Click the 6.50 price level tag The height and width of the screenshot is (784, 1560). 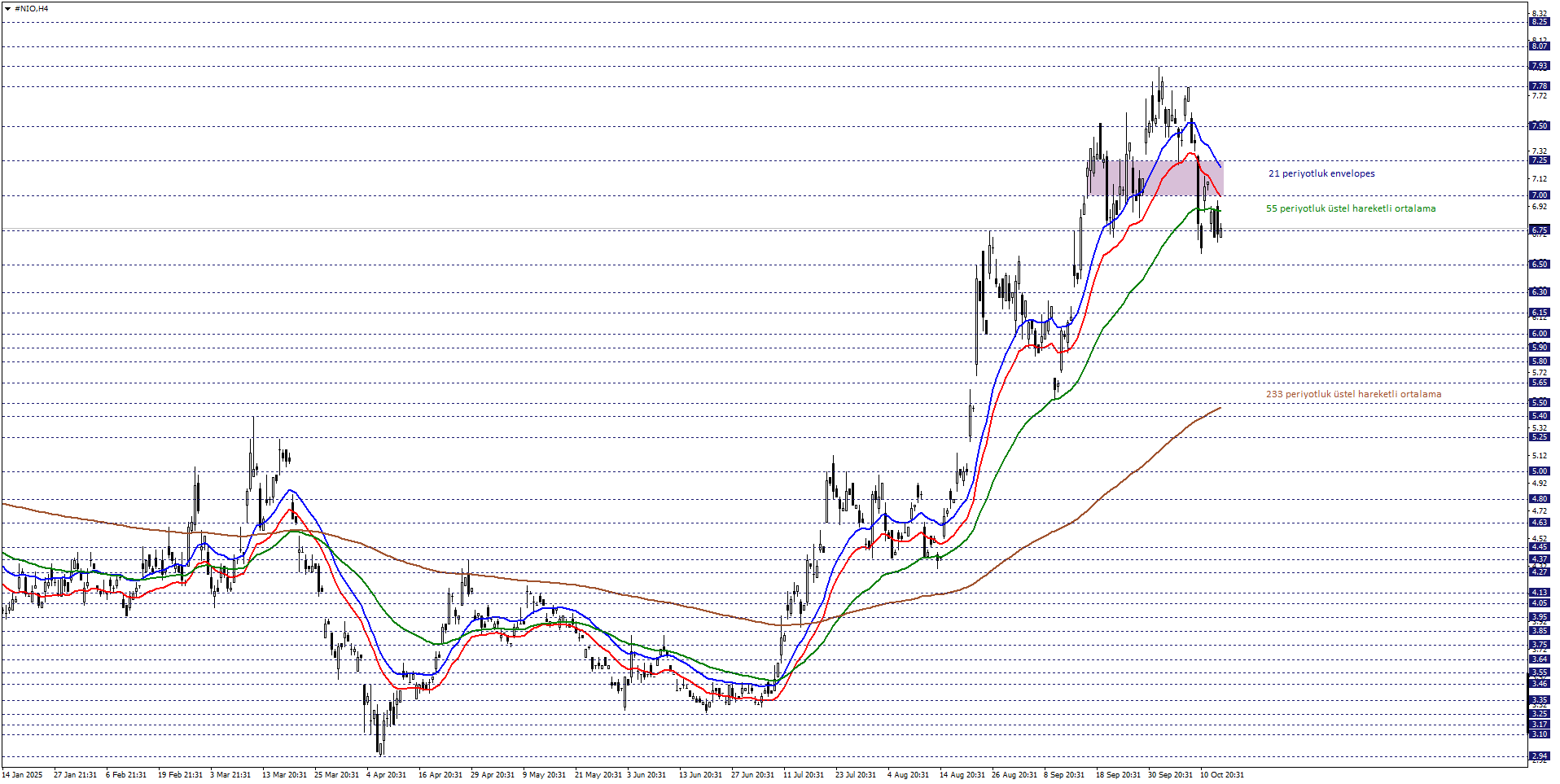[1539, 265]
